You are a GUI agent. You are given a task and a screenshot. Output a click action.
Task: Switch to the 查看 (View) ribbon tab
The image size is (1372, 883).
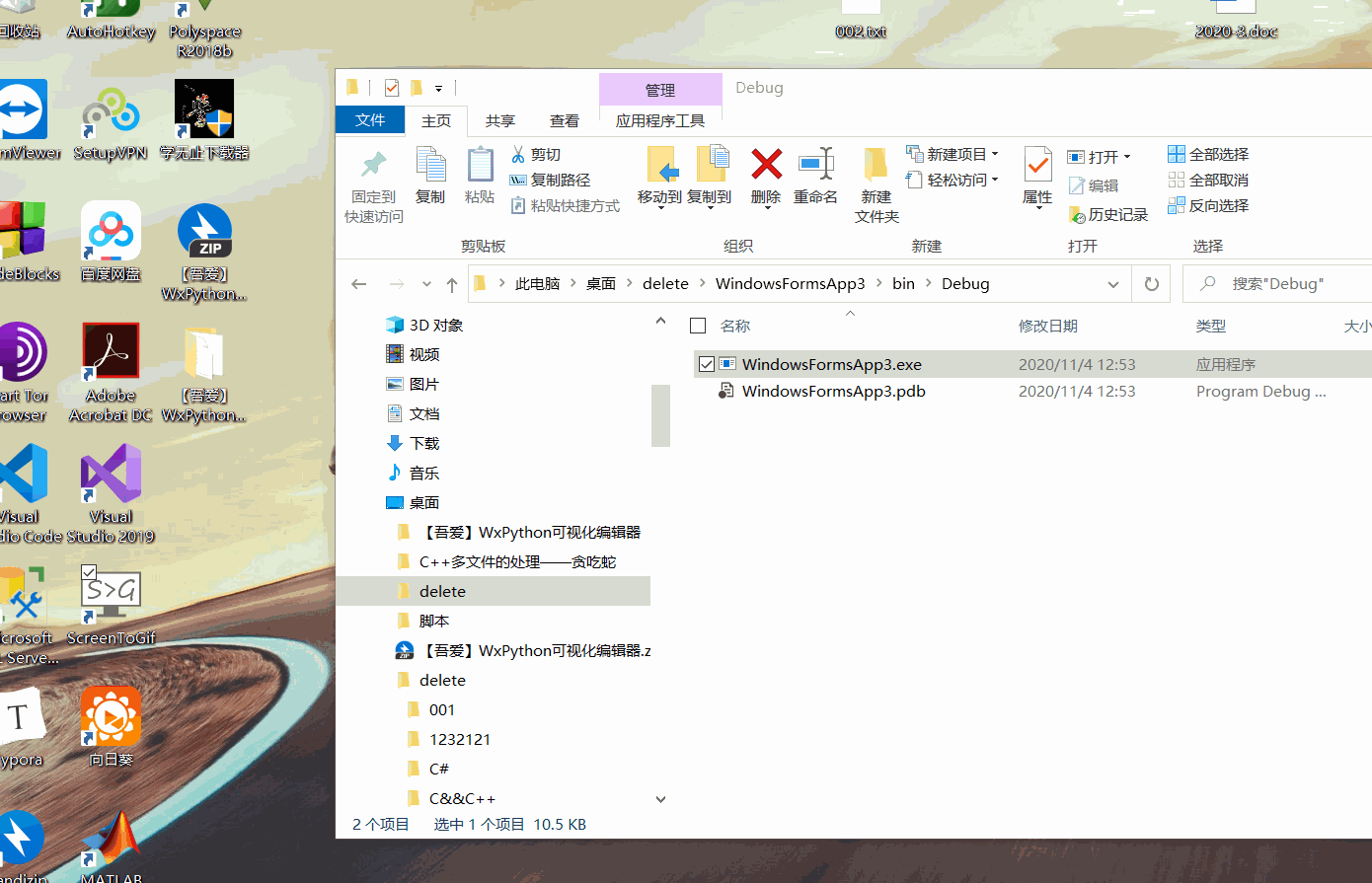(x=565, y=120)
